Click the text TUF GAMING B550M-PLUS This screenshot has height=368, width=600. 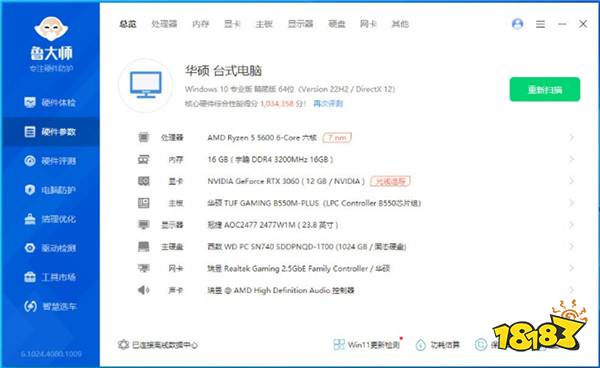click(271, 203)
